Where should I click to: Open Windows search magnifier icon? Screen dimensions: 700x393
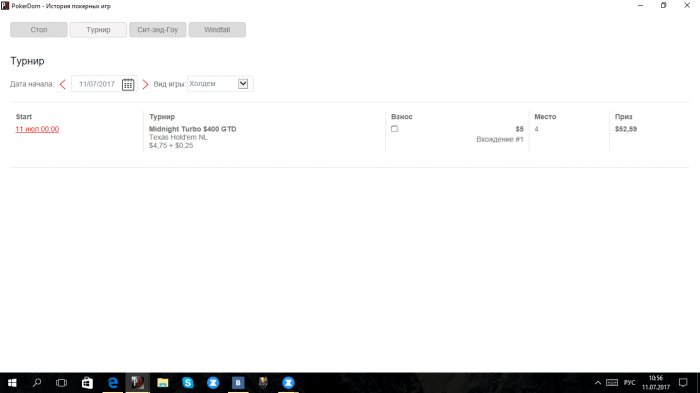pos(37,383)
